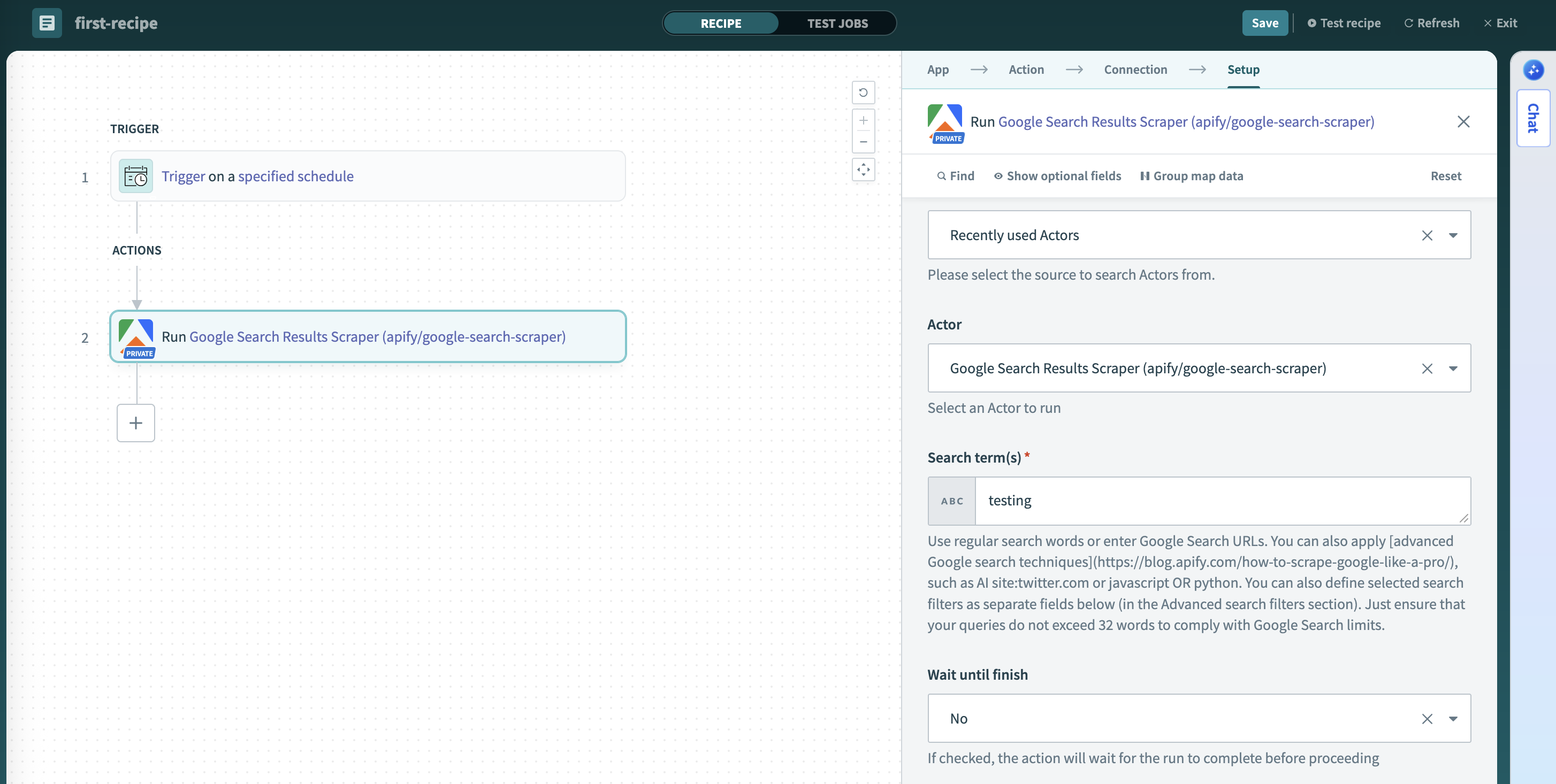Expand the Wait until finish dropdown
Viewport: 1556px width, 784px height.
[x=1454, y=718]
